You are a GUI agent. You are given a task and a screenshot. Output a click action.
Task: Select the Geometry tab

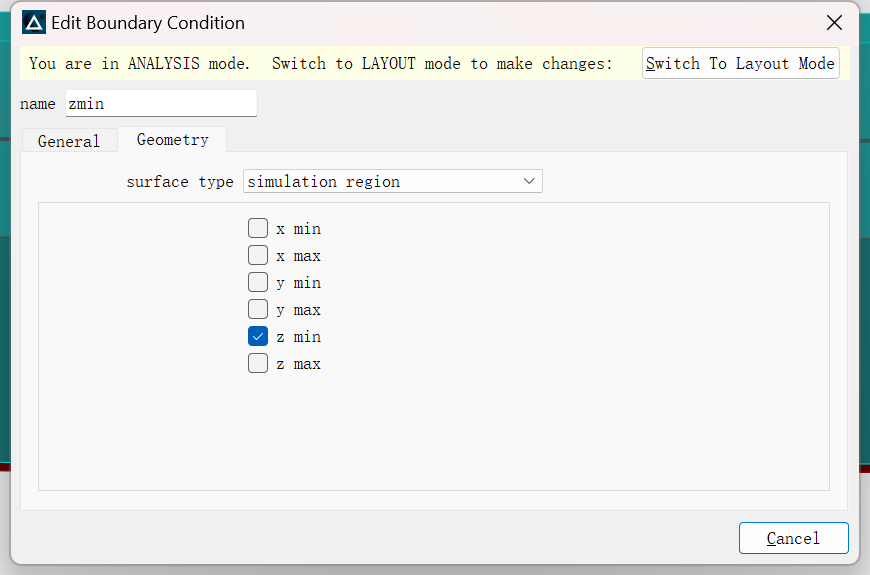[173, 139]
